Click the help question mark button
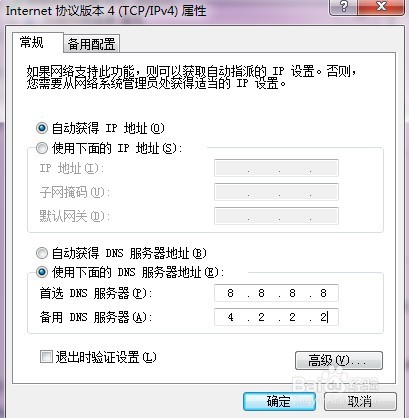 (344, 7)
